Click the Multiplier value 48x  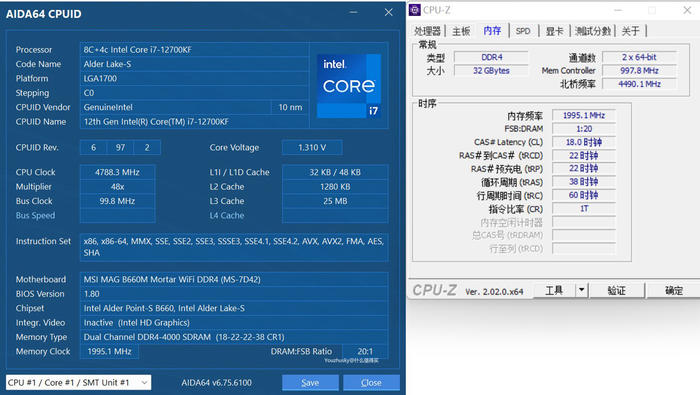coord(117,187)
